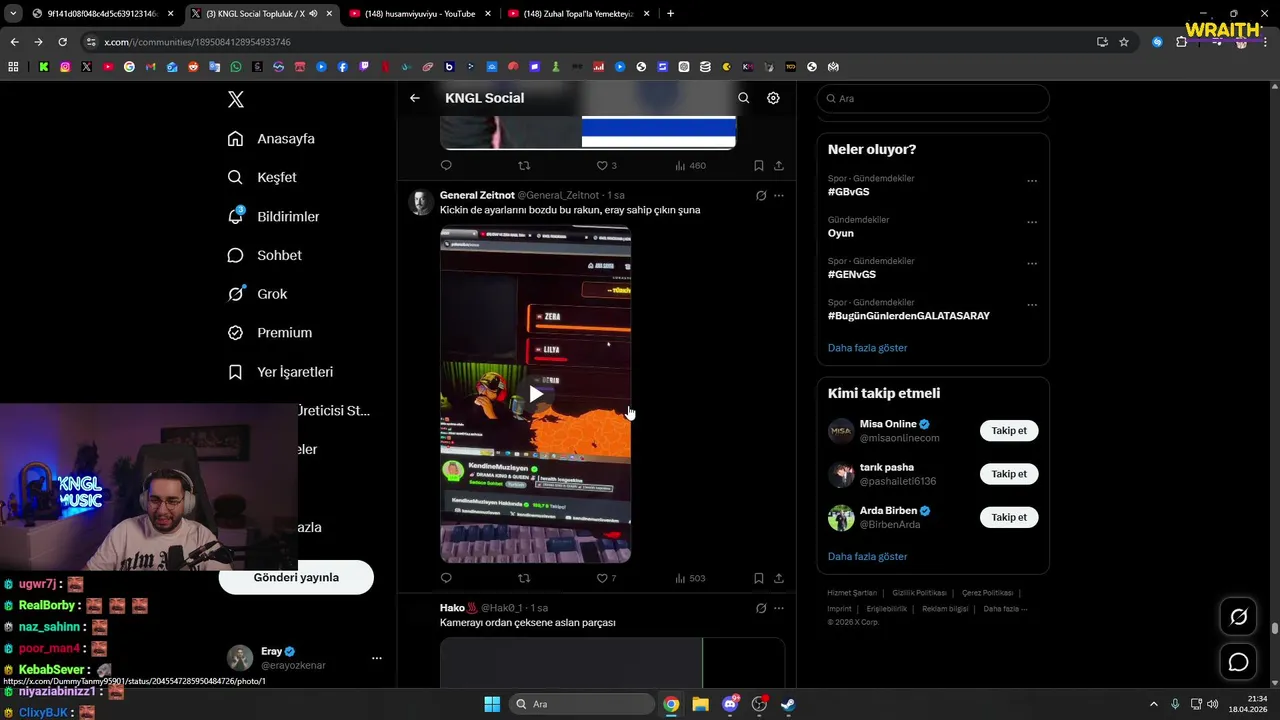The image size is (1280, 720).
Task: Open floating messages button
Action: click(x=1239, y=662)
